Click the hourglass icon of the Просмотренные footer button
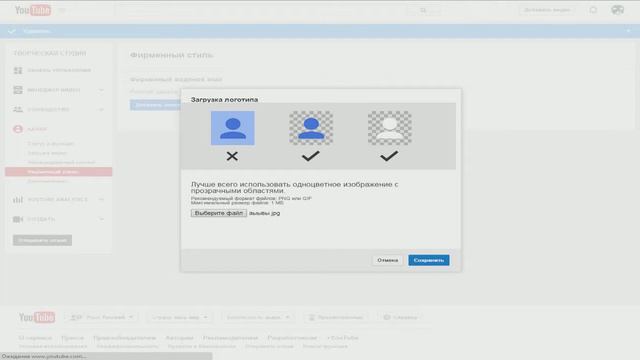The width and height of the screenshot is (640, 360). (312, 318)
